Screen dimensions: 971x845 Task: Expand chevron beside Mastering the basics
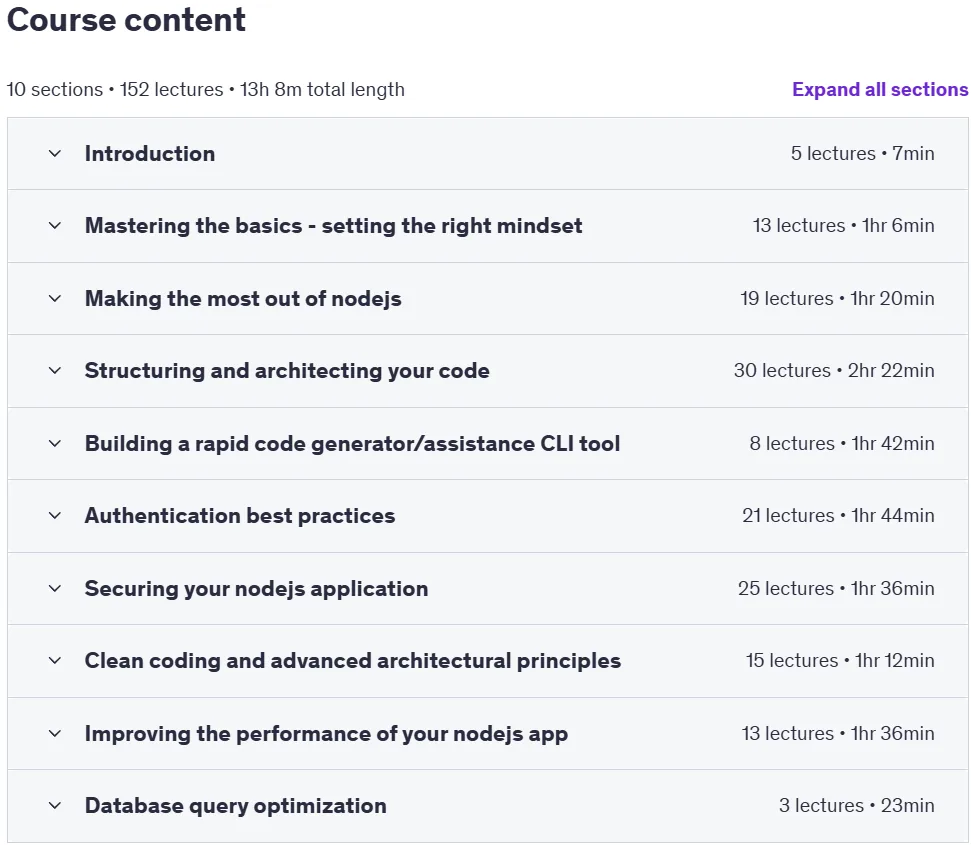(x=54, y=226)
